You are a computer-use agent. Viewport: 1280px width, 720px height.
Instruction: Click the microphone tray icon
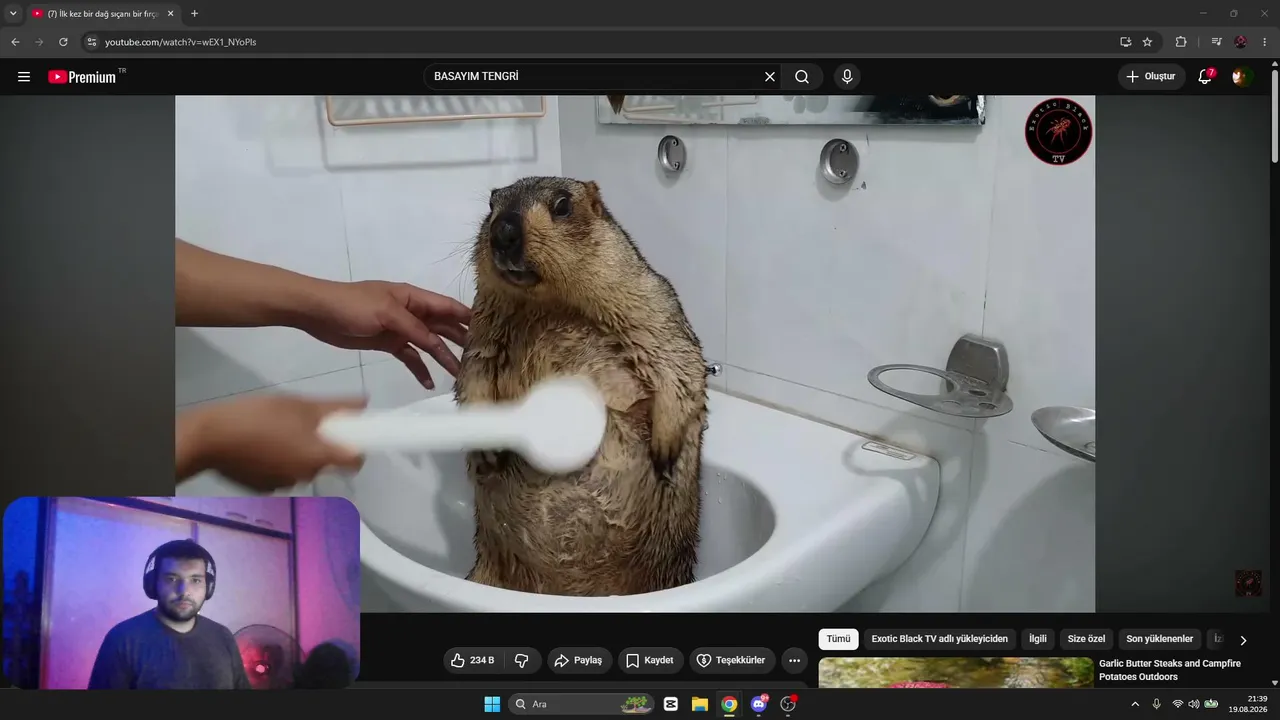pyautogui.click(x=1157, y=704)
